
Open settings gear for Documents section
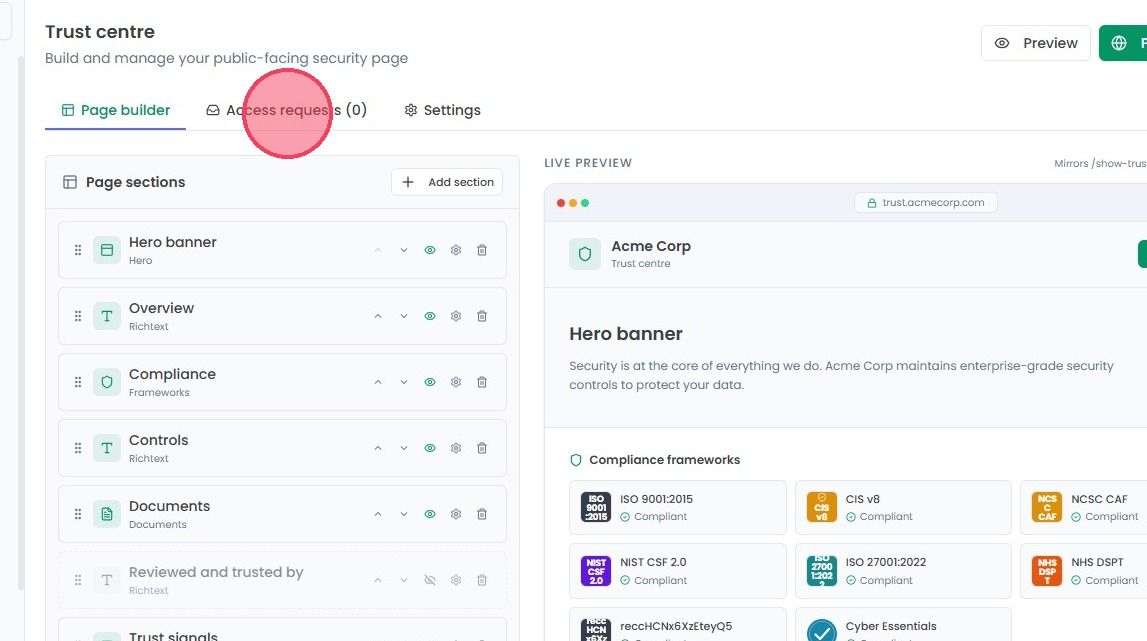456,514
